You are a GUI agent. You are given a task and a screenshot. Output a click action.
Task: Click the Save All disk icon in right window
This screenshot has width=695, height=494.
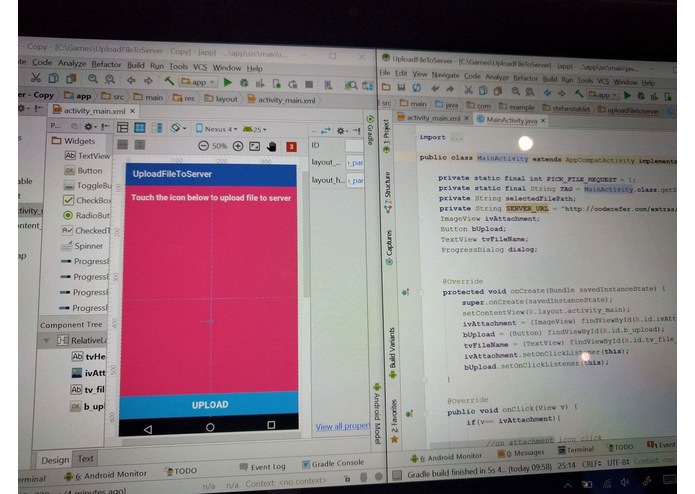[x=401, y=88]
